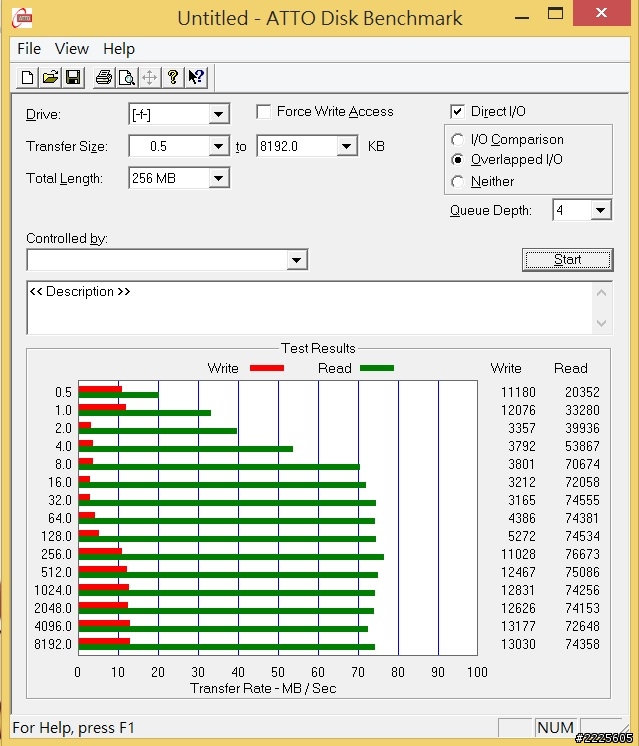
Task: Activate context help arrow-question icon
Action: [x=196, y=77]
